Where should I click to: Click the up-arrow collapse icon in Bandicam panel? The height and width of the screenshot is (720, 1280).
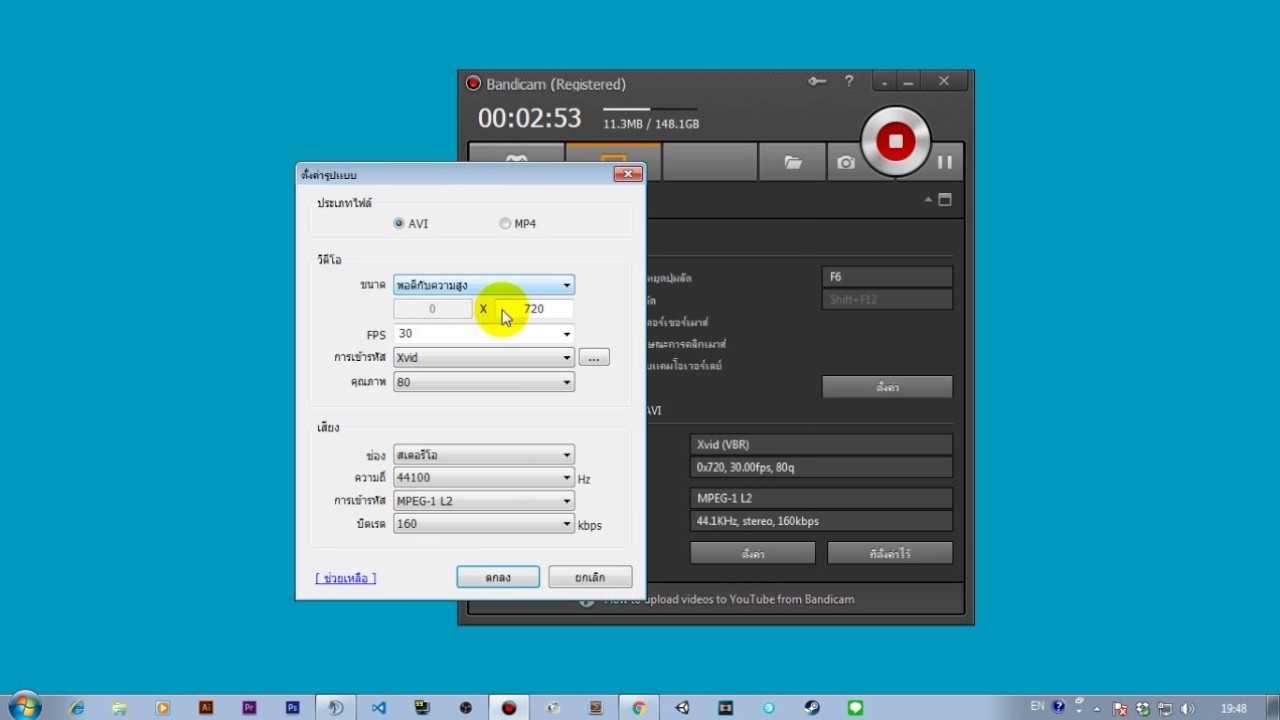(928, 200)
